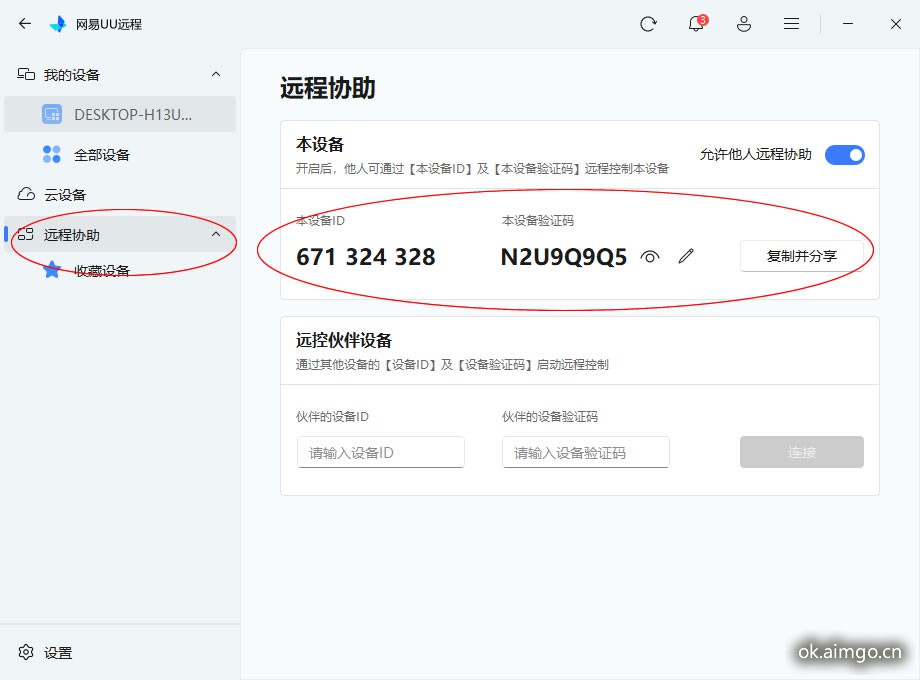The height and width of the screenshot is (680, 920).
Task: Collapse the 我的设备 section chevron
Action: (216, 75)
